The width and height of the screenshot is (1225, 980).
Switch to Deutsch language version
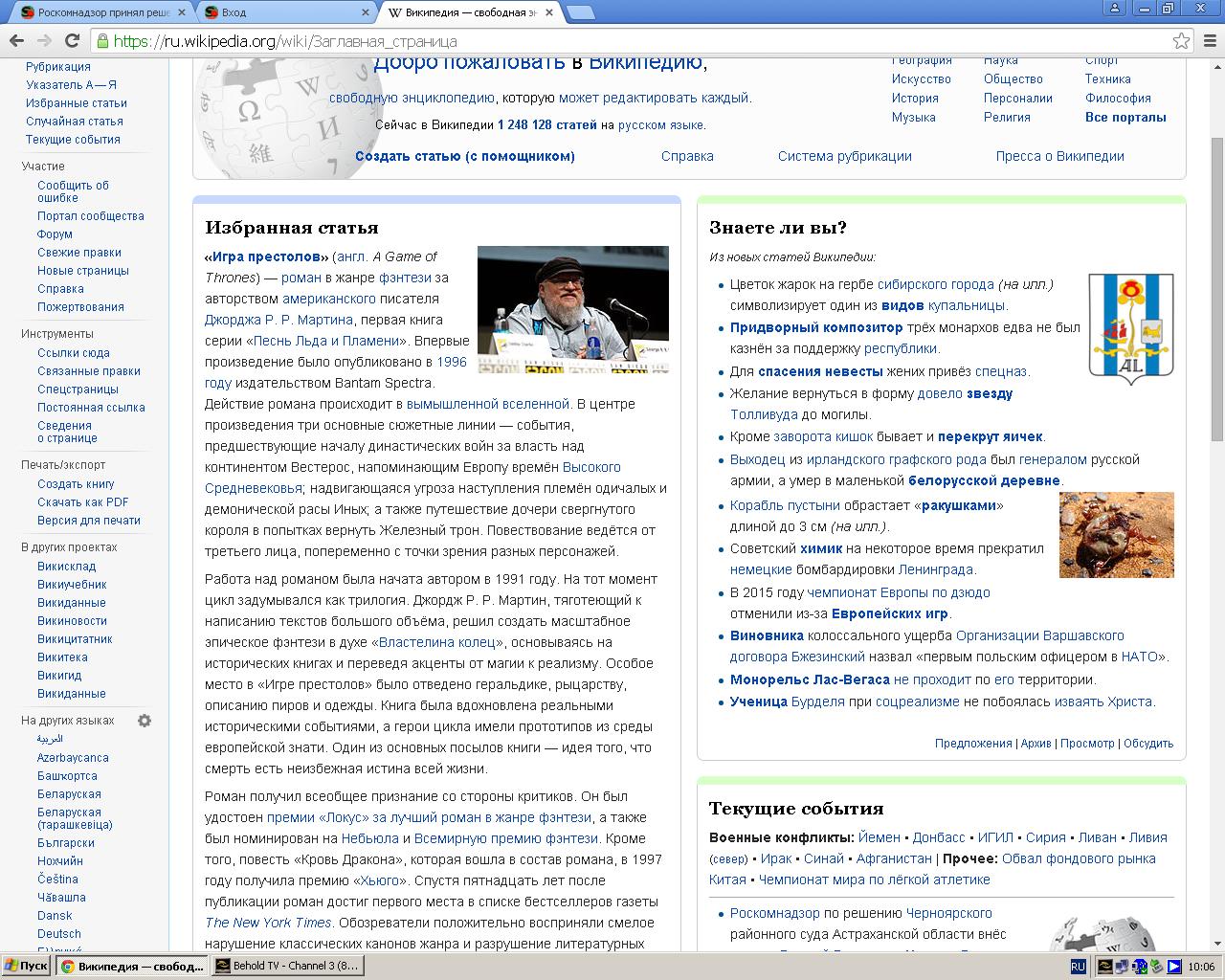click(59, 934)
